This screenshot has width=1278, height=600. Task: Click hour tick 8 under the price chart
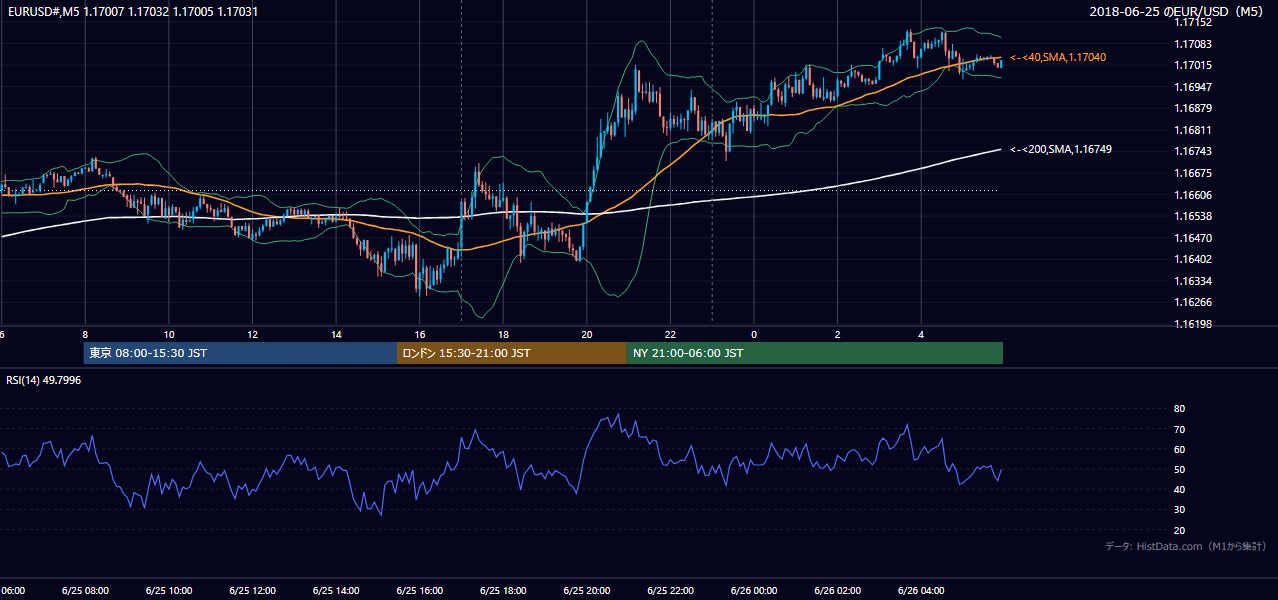coord(85,335)
